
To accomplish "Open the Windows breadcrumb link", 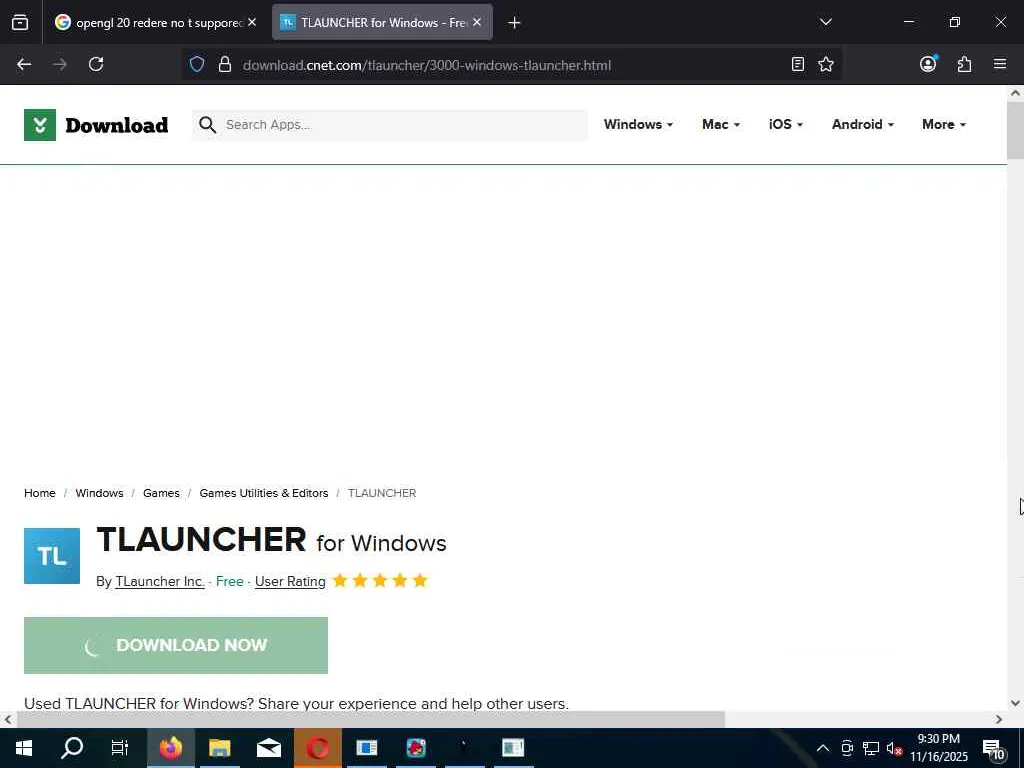I will [x=99, y=493].
